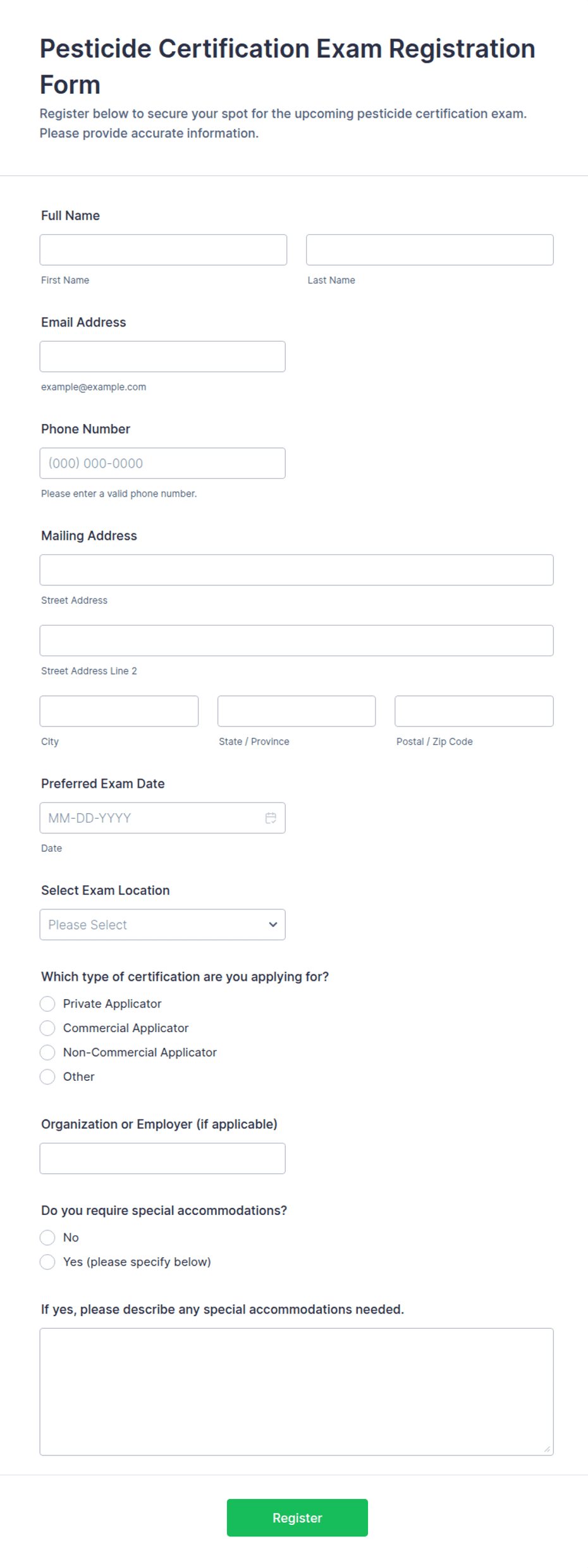Submit the form with the Register button
The width and height of the screenshot is (588, 1568).
pos(297,1517)
